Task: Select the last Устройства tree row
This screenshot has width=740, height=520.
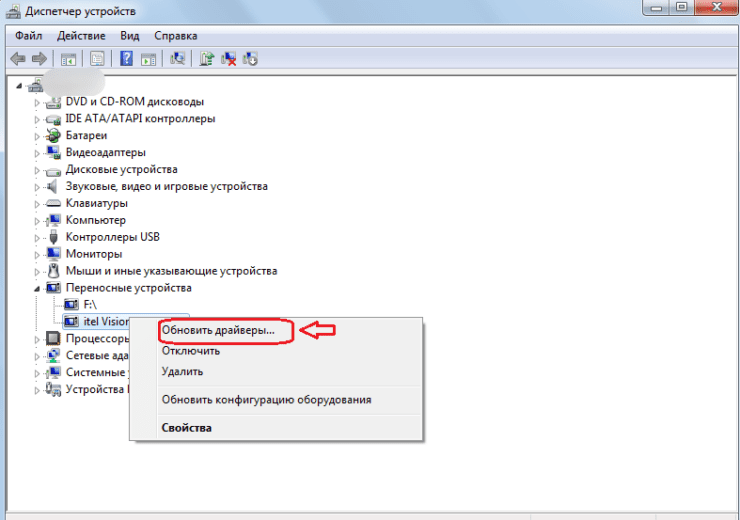Action: 95,389
